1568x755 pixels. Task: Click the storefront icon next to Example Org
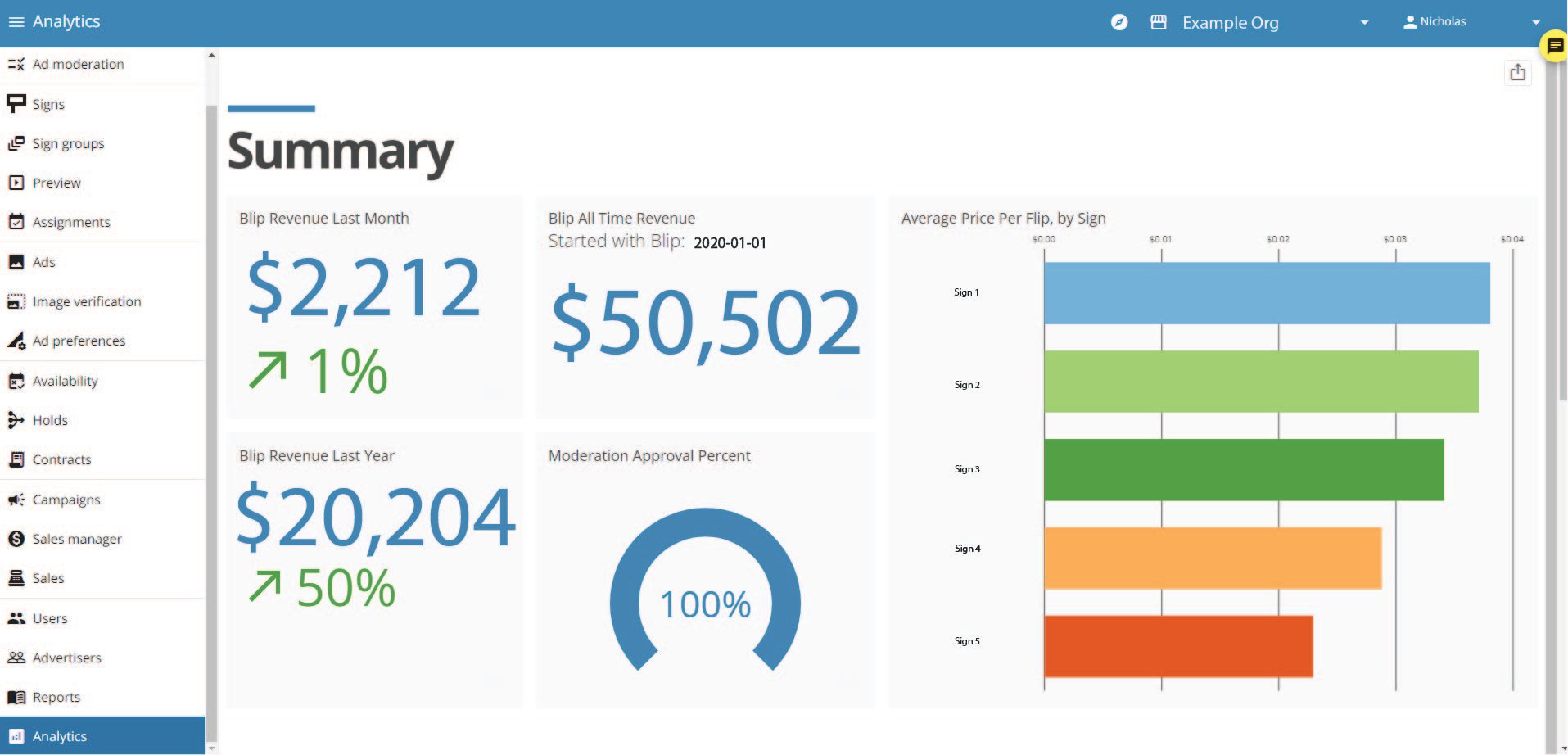pyautogui.click(x=1158, y=22)
